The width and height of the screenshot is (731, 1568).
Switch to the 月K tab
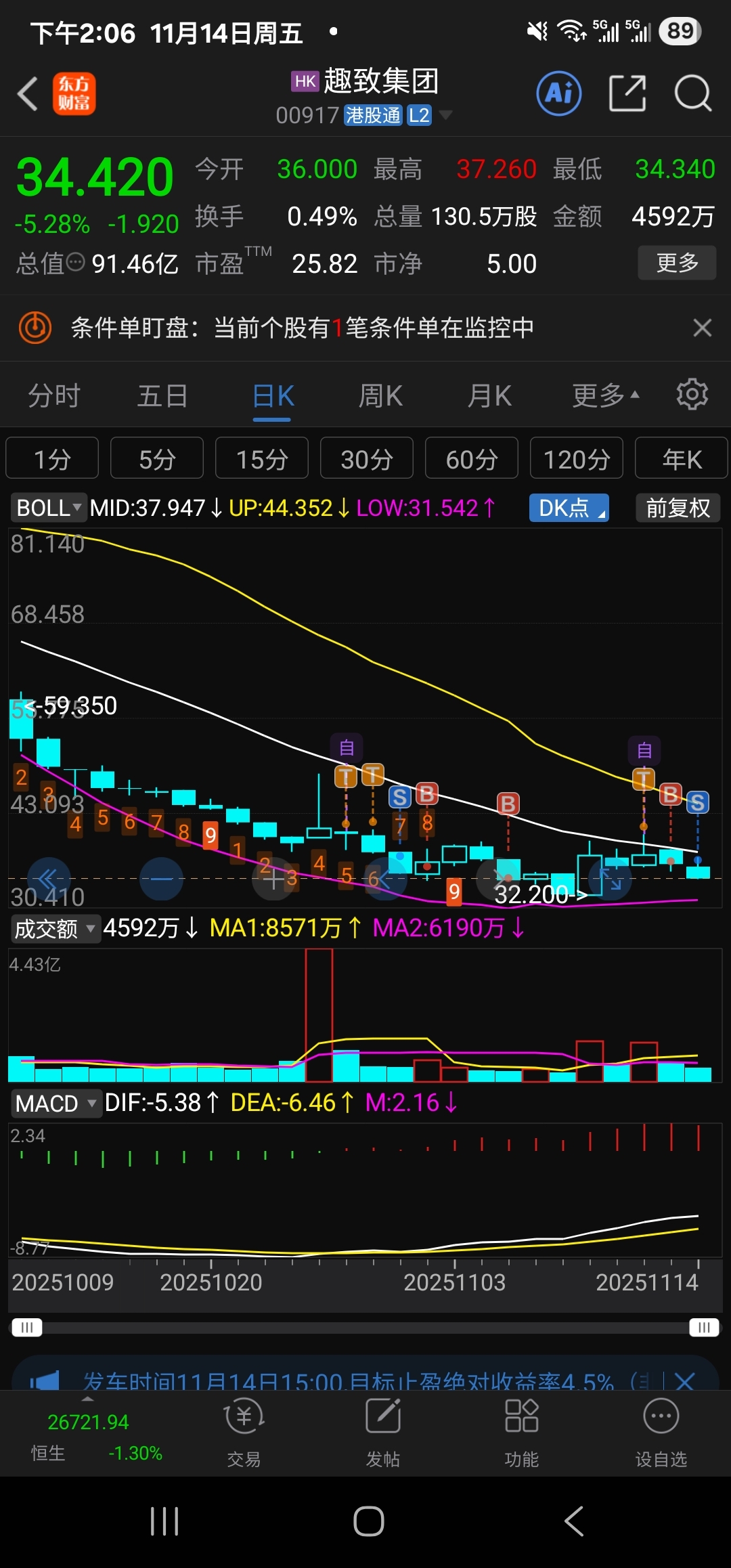pyautogui.click(x=489, y=395)
